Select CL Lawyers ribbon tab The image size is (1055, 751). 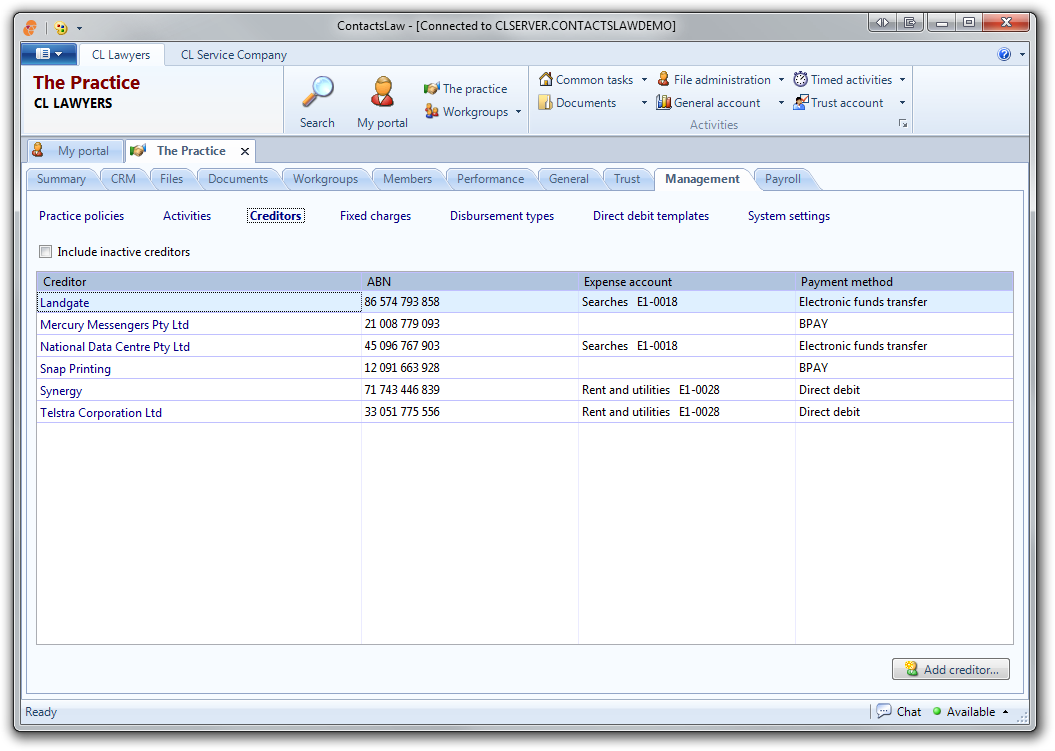click(121, 55)
